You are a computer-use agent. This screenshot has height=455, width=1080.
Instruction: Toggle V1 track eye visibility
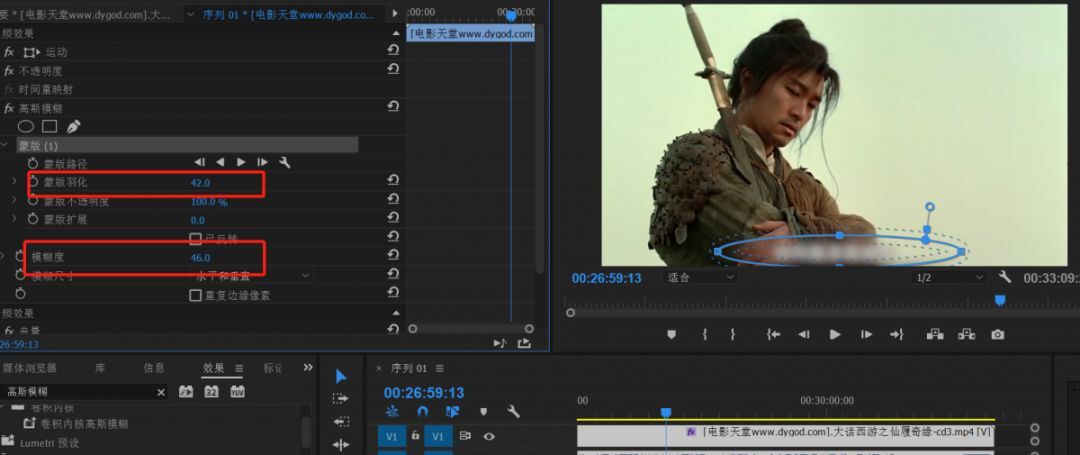tap(489, 436)
